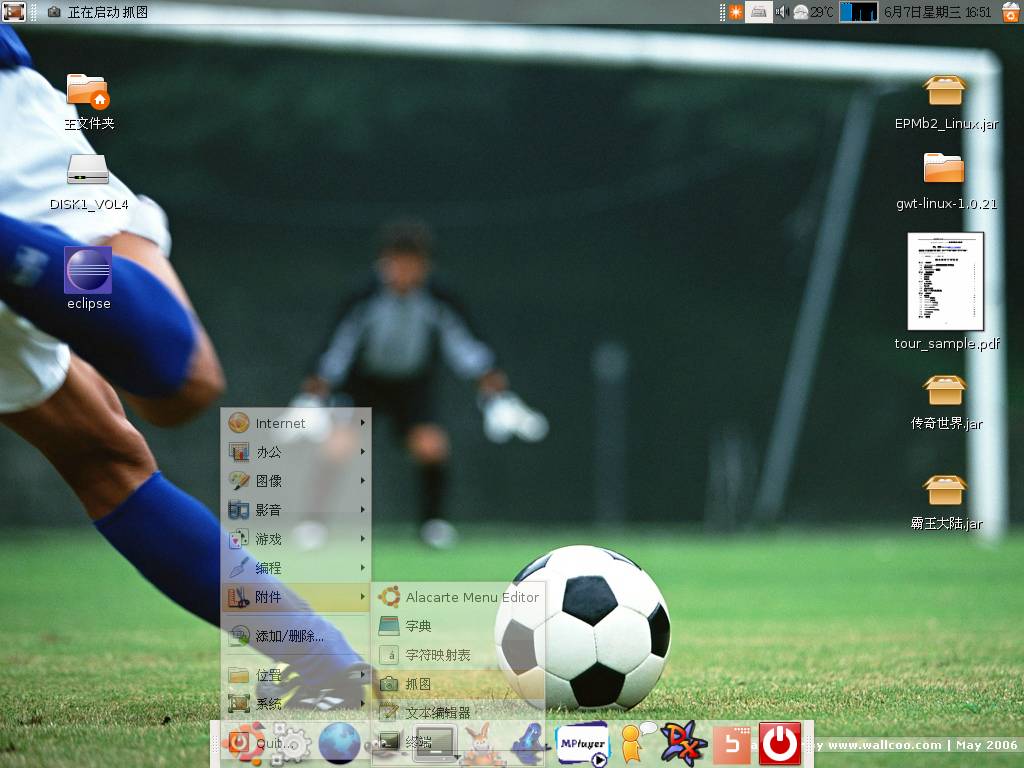Click the aMule rabbit dock icon
This screenshot has height=768, width=1024.
point(481,745)
